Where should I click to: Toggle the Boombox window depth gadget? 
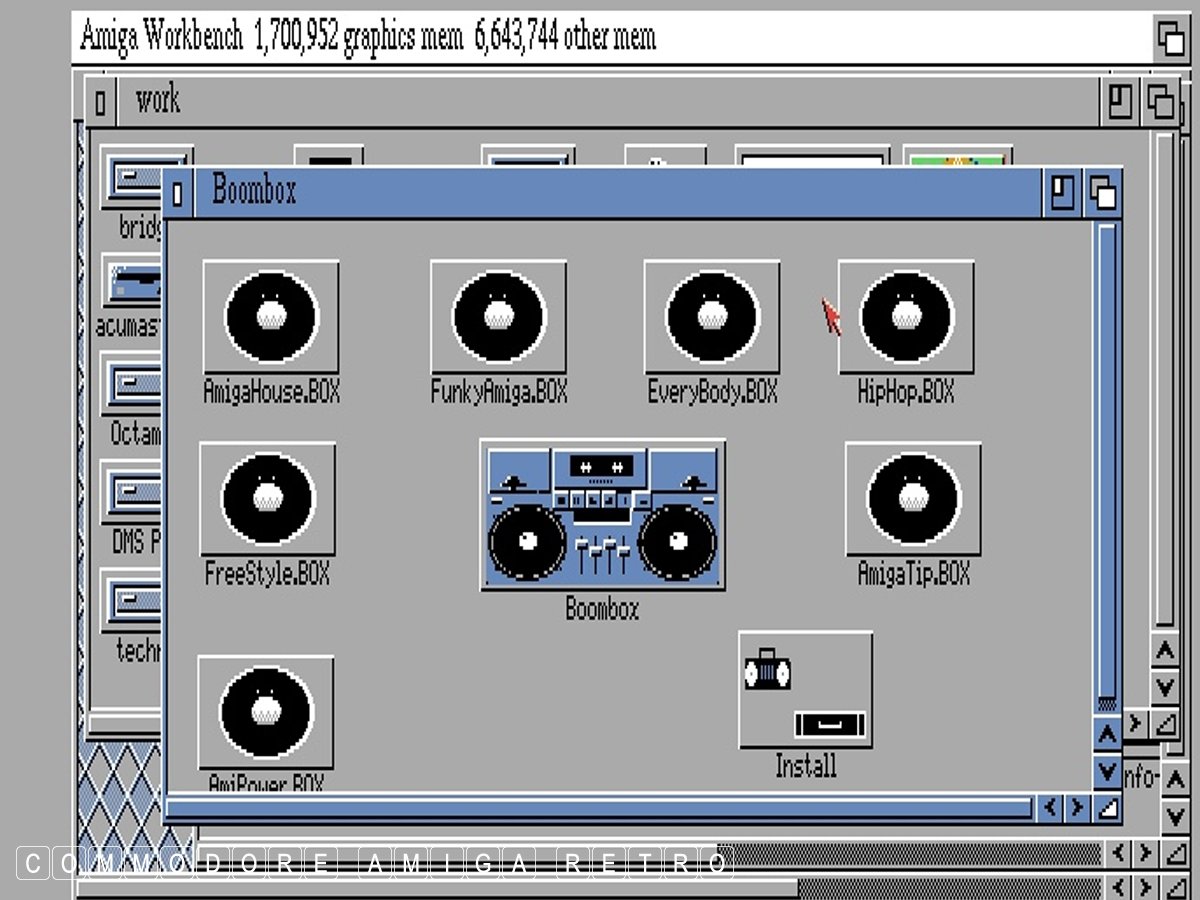1102,192
